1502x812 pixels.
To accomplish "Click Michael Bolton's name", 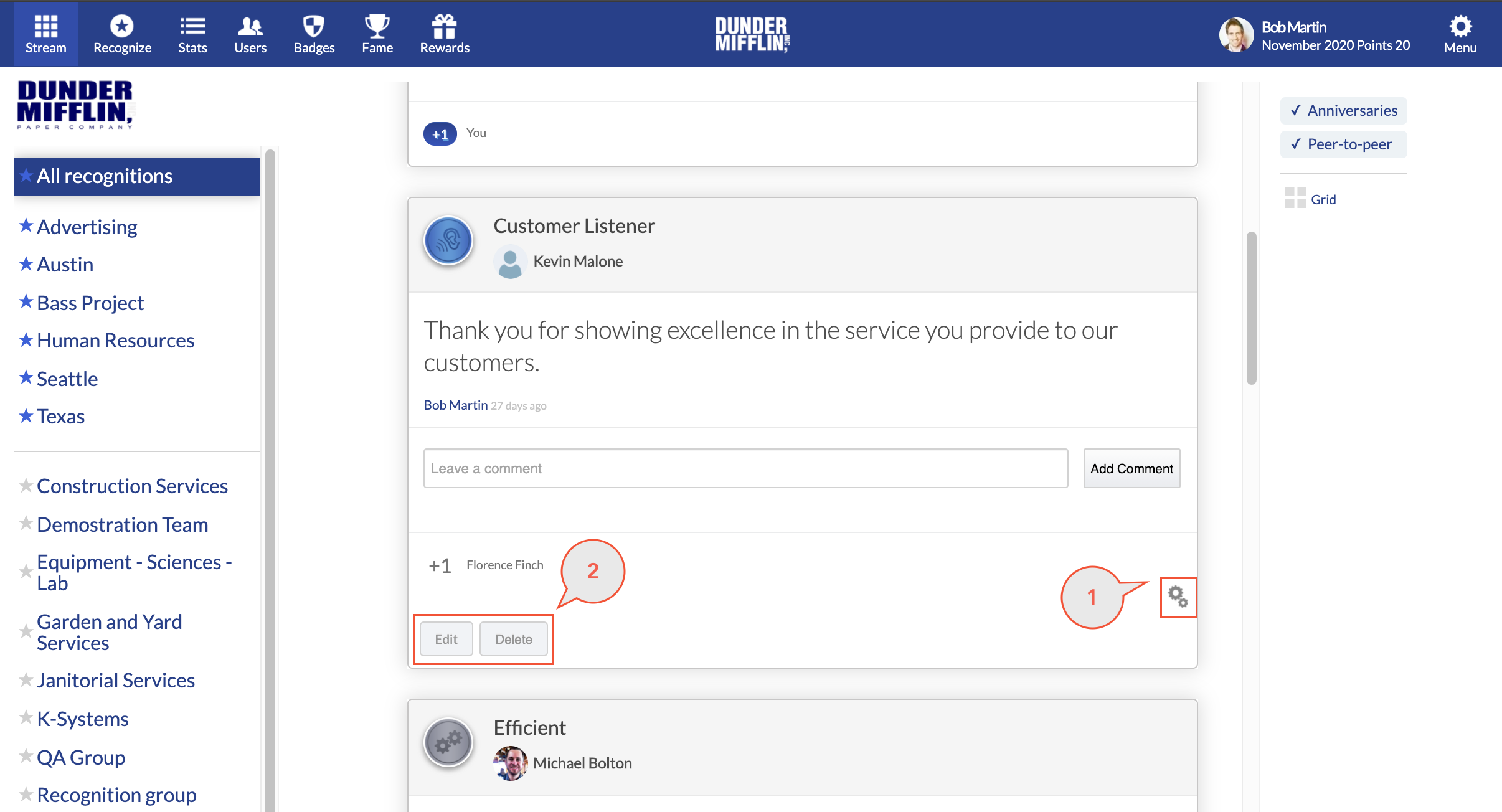I will click(x=582, y=763).
